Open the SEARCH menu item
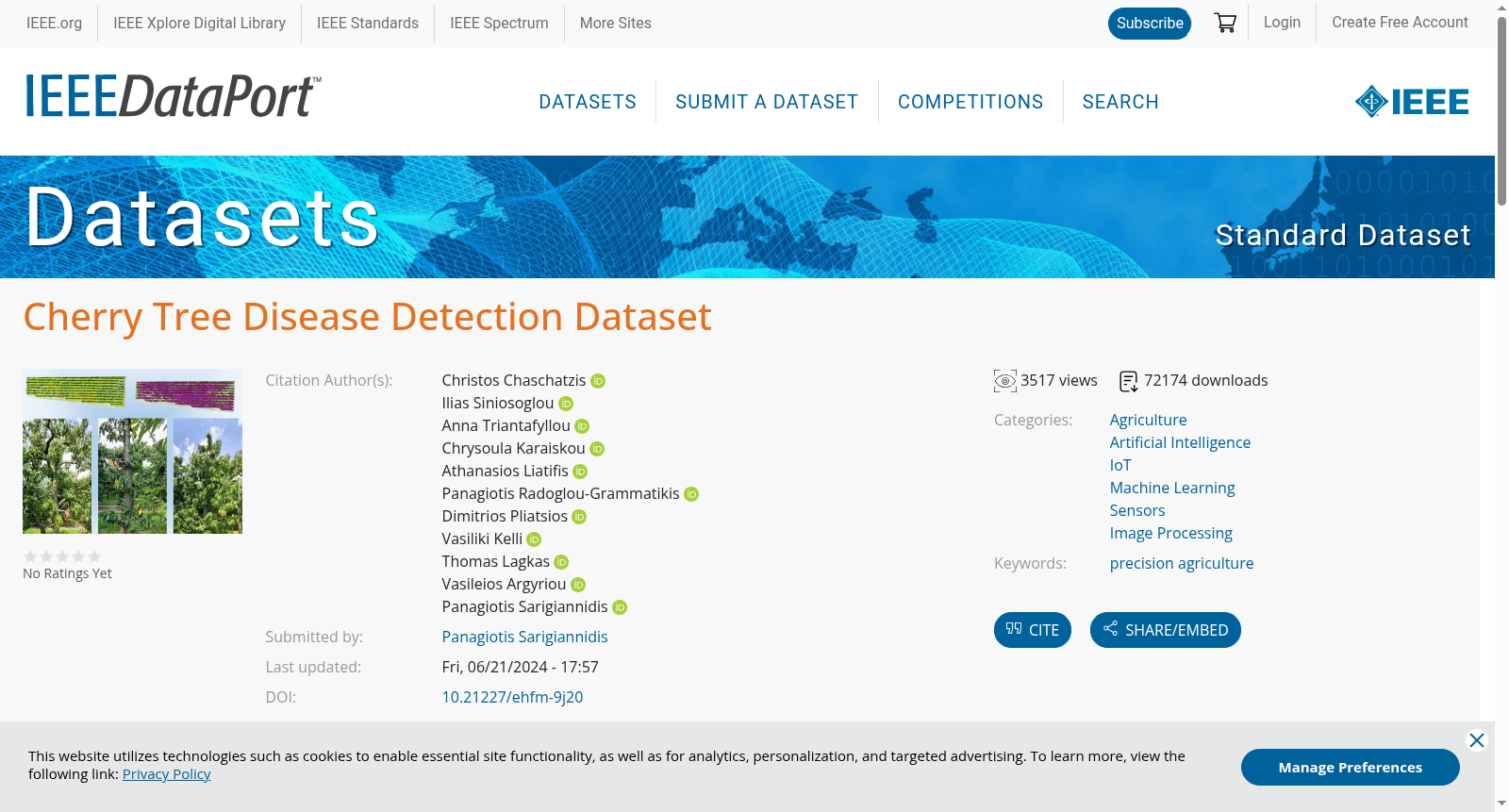Image resolution: width=1509 pixels, height=812 pixels. [1120, 102]
